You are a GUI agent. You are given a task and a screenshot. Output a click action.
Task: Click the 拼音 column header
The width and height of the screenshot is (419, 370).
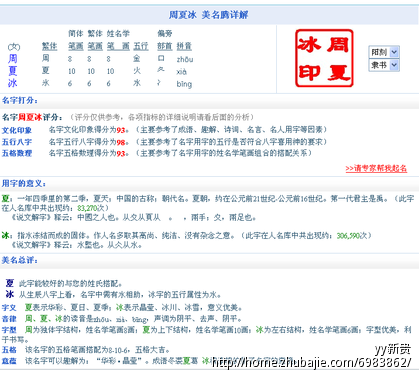tap(184, 46)
